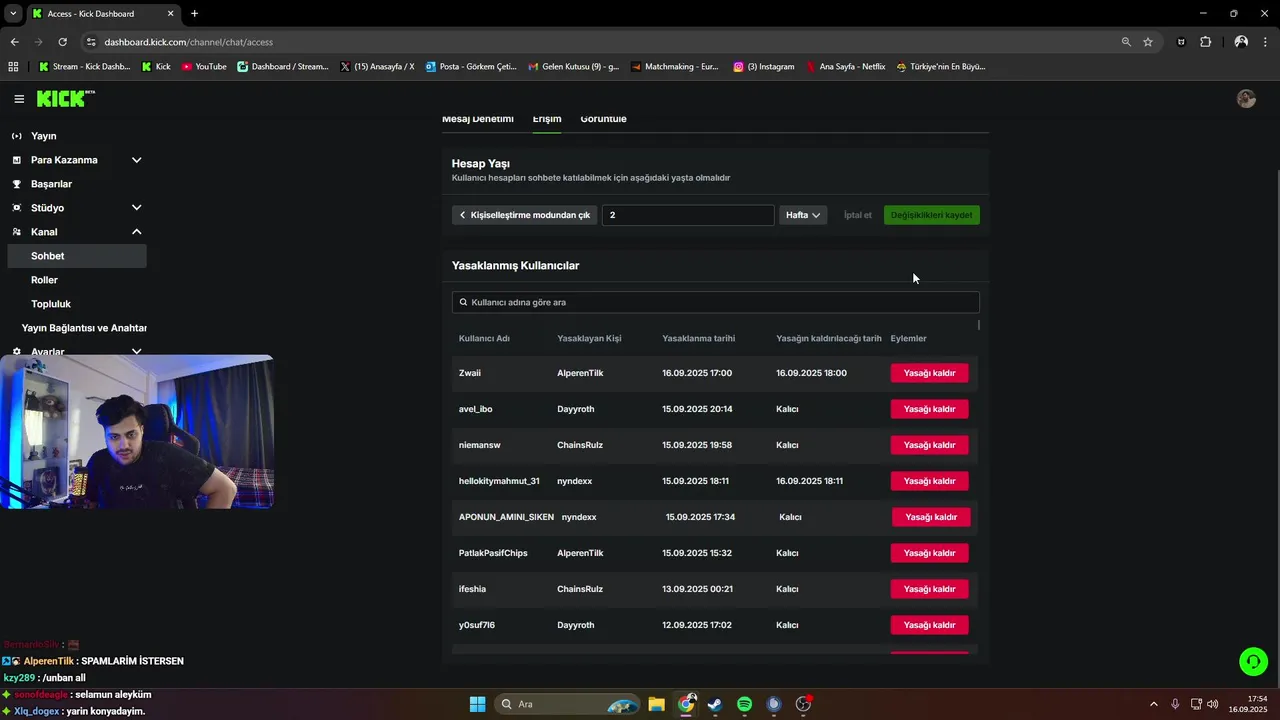1280x720 pixels.
Task: Open a new browser tab
Action: pos(194,13)
